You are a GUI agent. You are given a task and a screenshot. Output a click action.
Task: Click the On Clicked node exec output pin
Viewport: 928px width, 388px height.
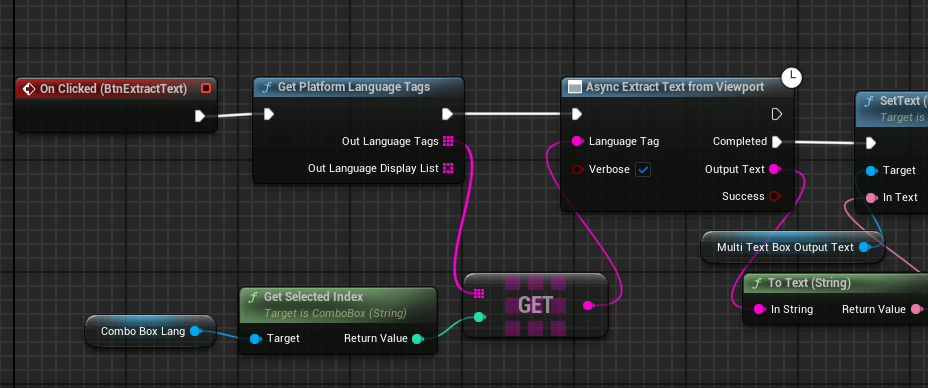point(200,116)
